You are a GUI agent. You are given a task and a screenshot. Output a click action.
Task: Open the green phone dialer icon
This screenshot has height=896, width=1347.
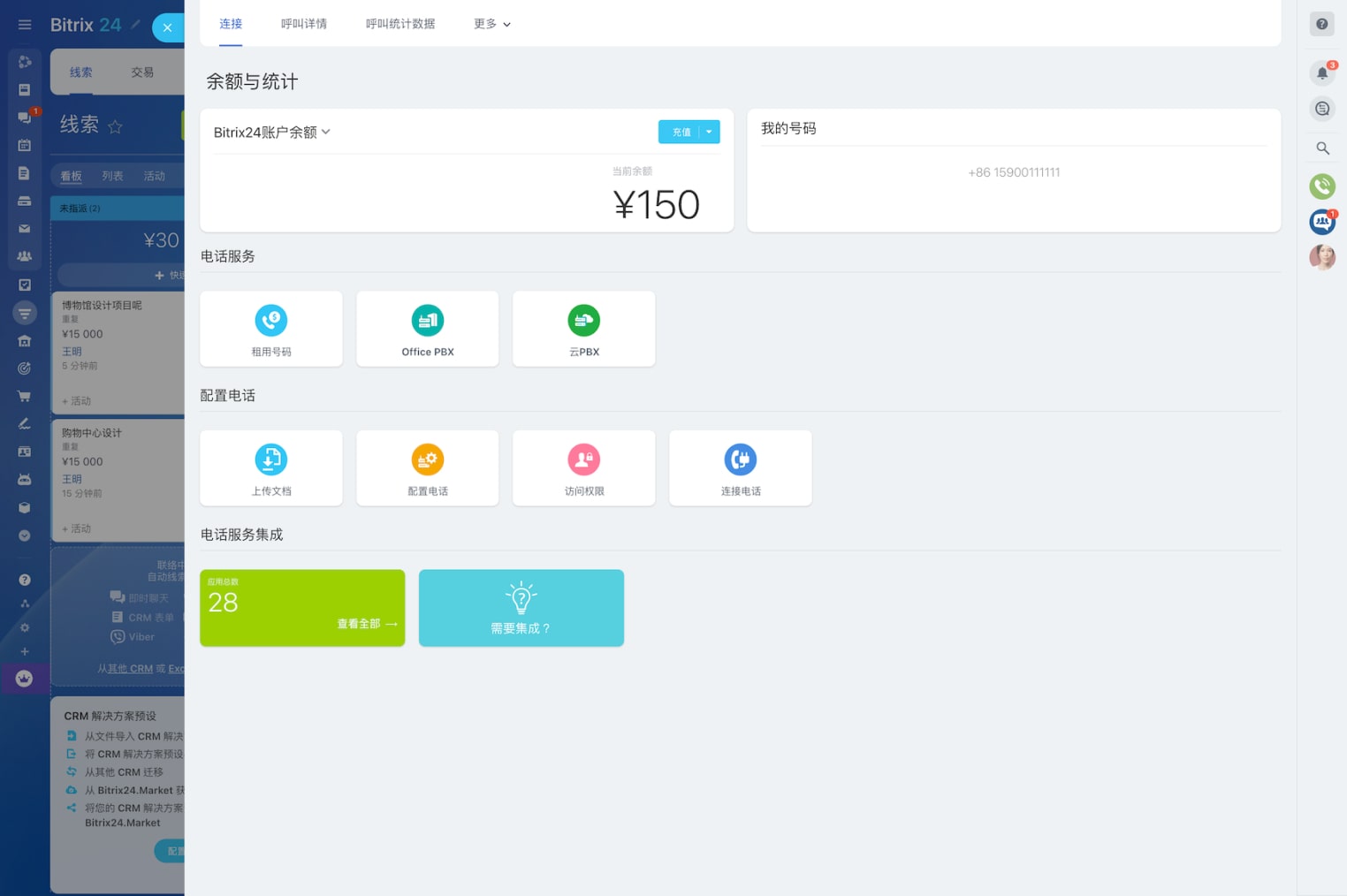pyautogui.click(x=1322, y=186)
